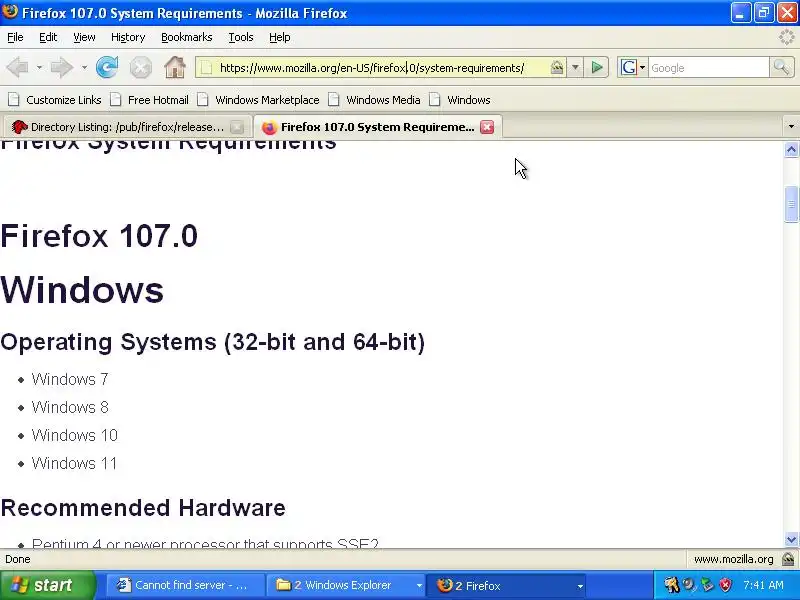Open the Google search engine selector

tap(633, 67)
